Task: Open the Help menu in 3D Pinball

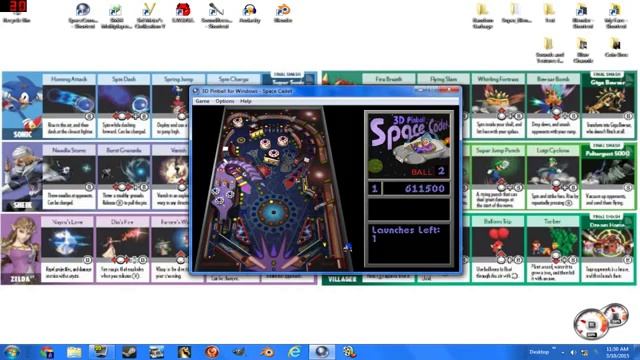Action: pos(246,101)
